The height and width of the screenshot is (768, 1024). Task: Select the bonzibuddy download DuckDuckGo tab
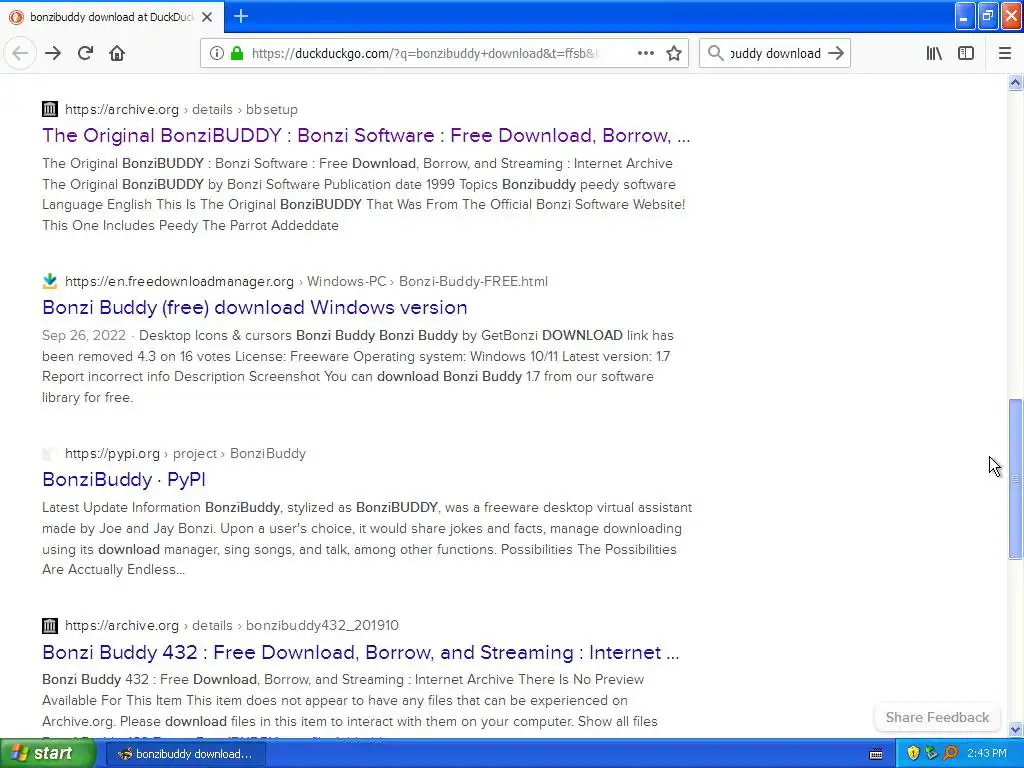112,17
